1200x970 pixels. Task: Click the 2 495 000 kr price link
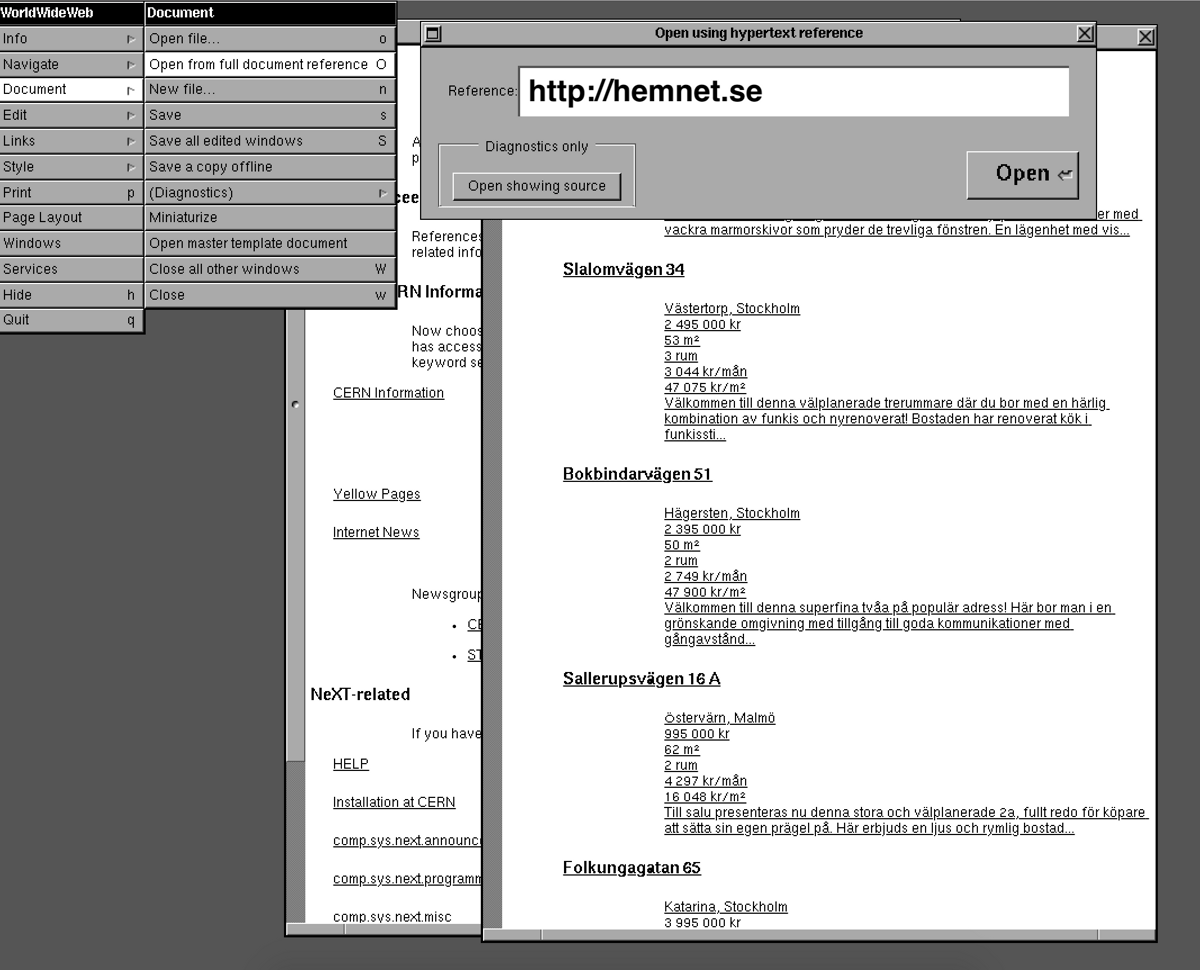pos(702,325)
